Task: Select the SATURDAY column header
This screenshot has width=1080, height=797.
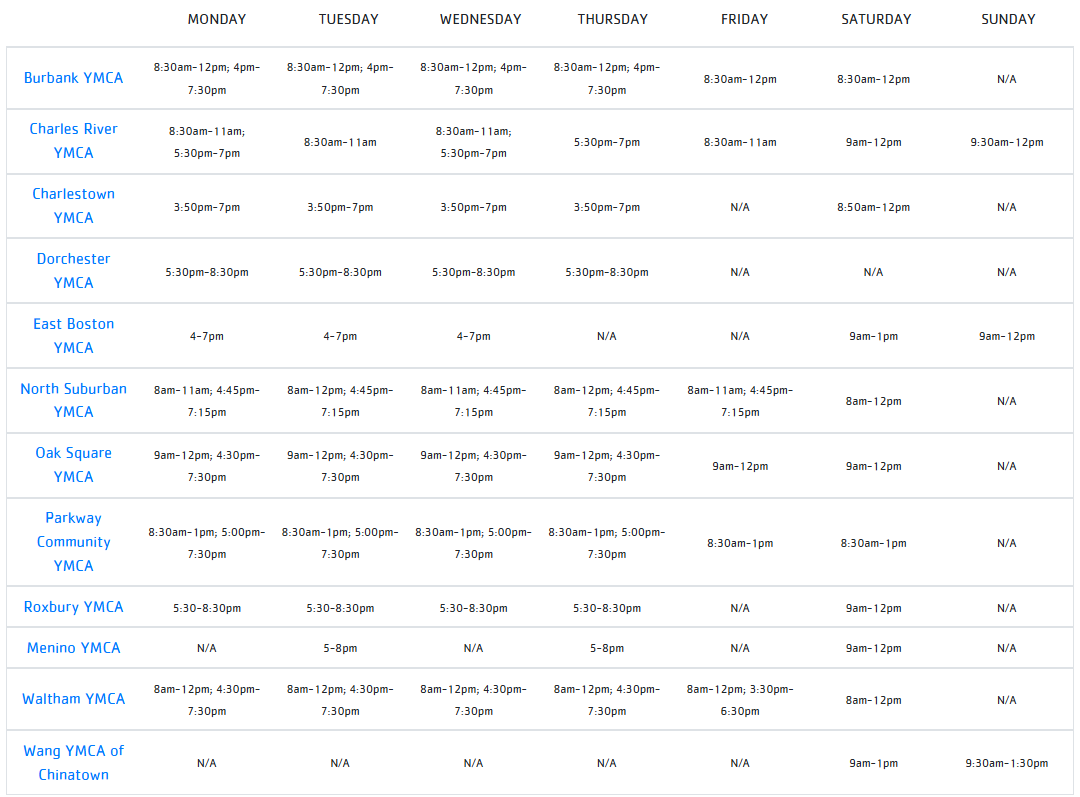Action: coord(876,19)
